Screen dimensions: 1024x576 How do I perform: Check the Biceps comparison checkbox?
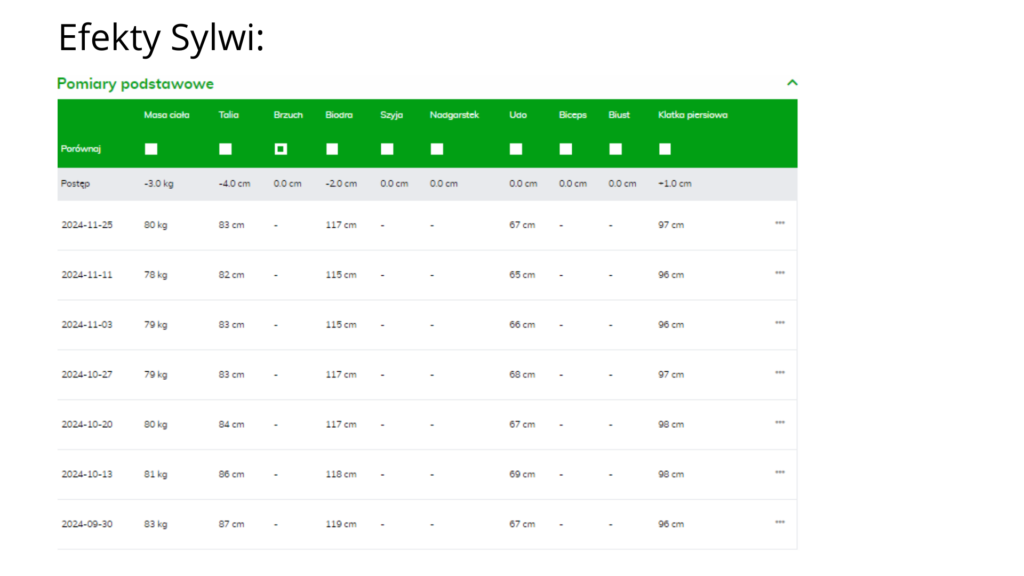click(566, 149)
